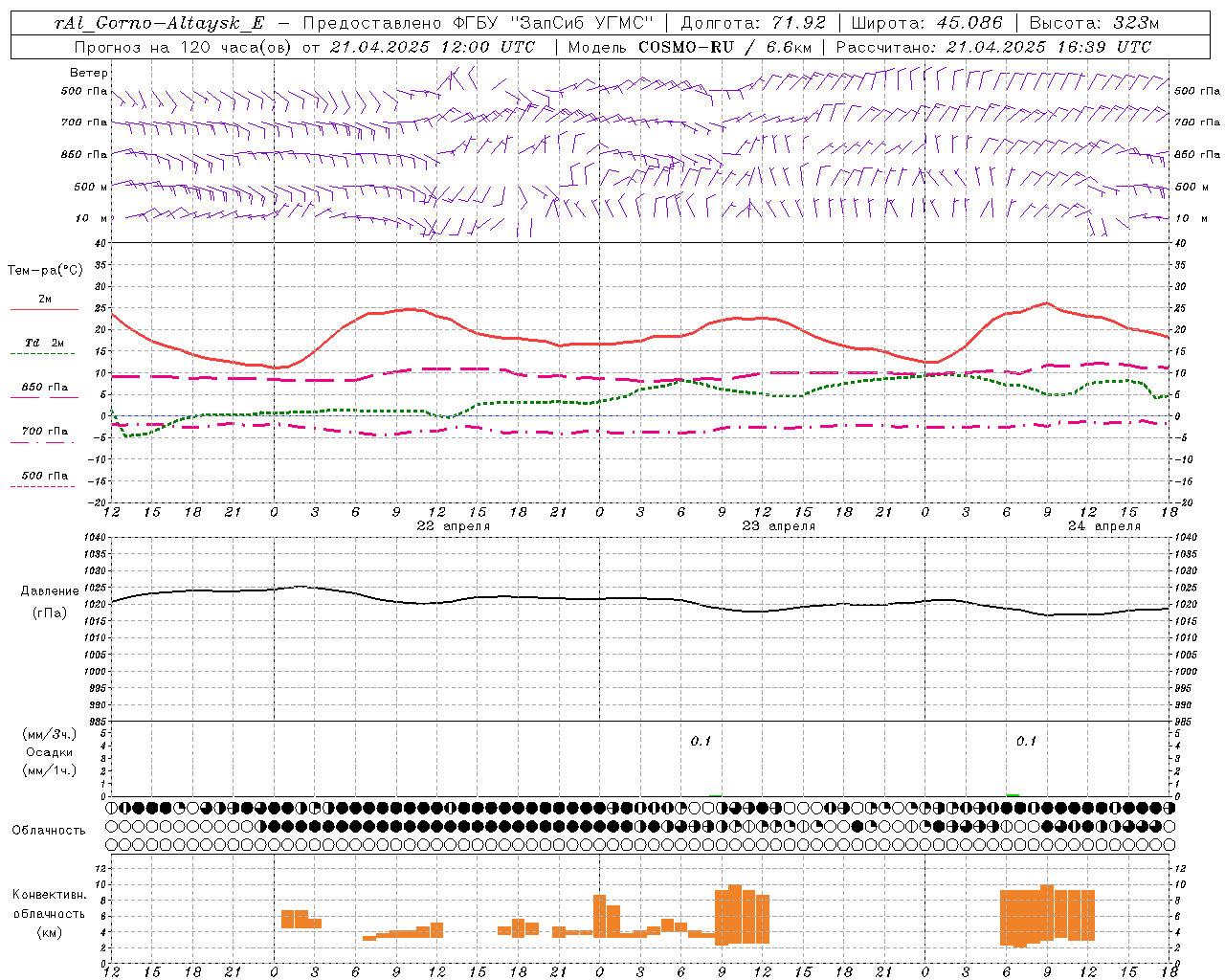Click the 0.1 precipitation value on 23 апреля
This screenshot has width=1225, height=980.
[x=702, y=742]
